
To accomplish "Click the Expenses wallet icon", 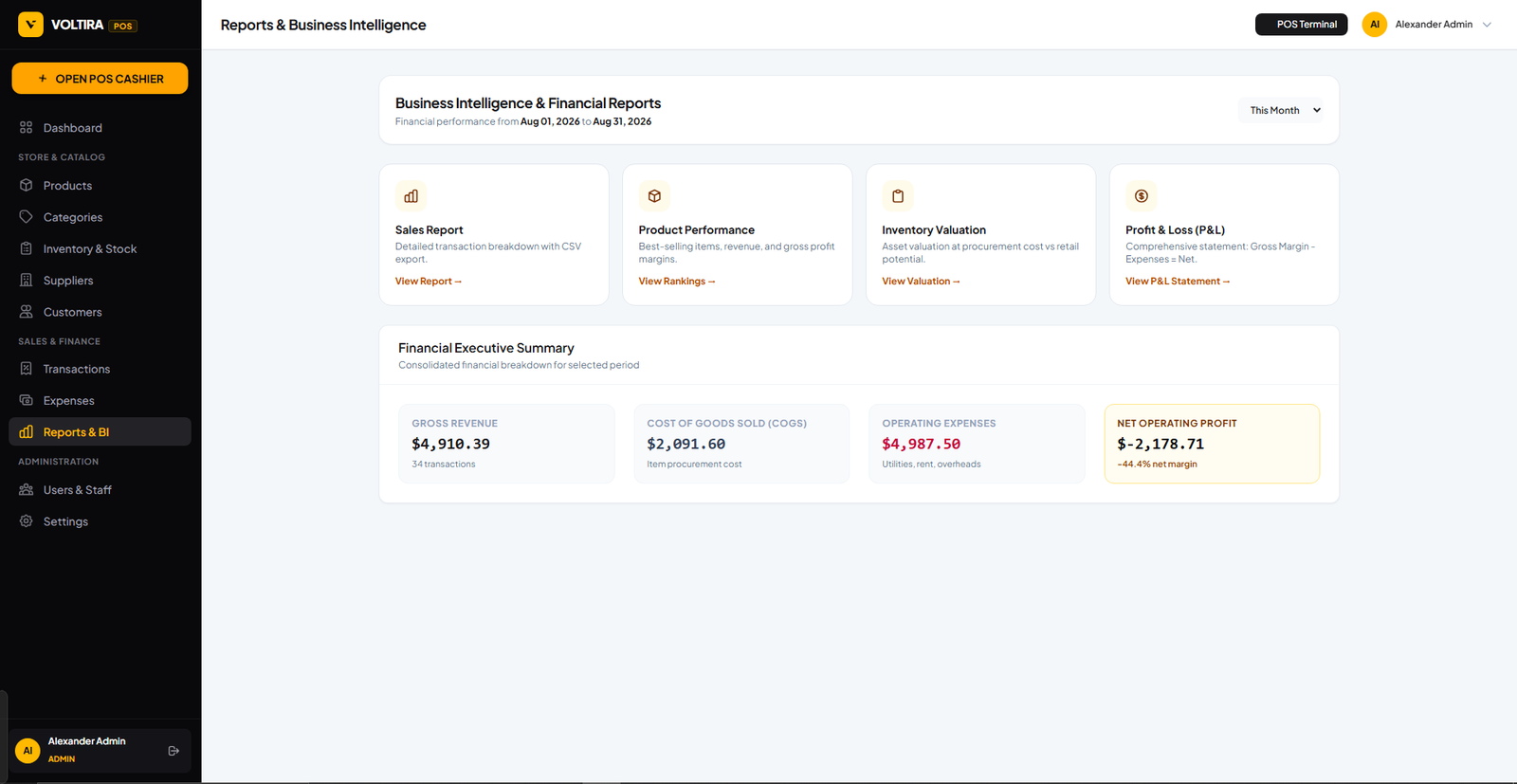I will [27, 400].
